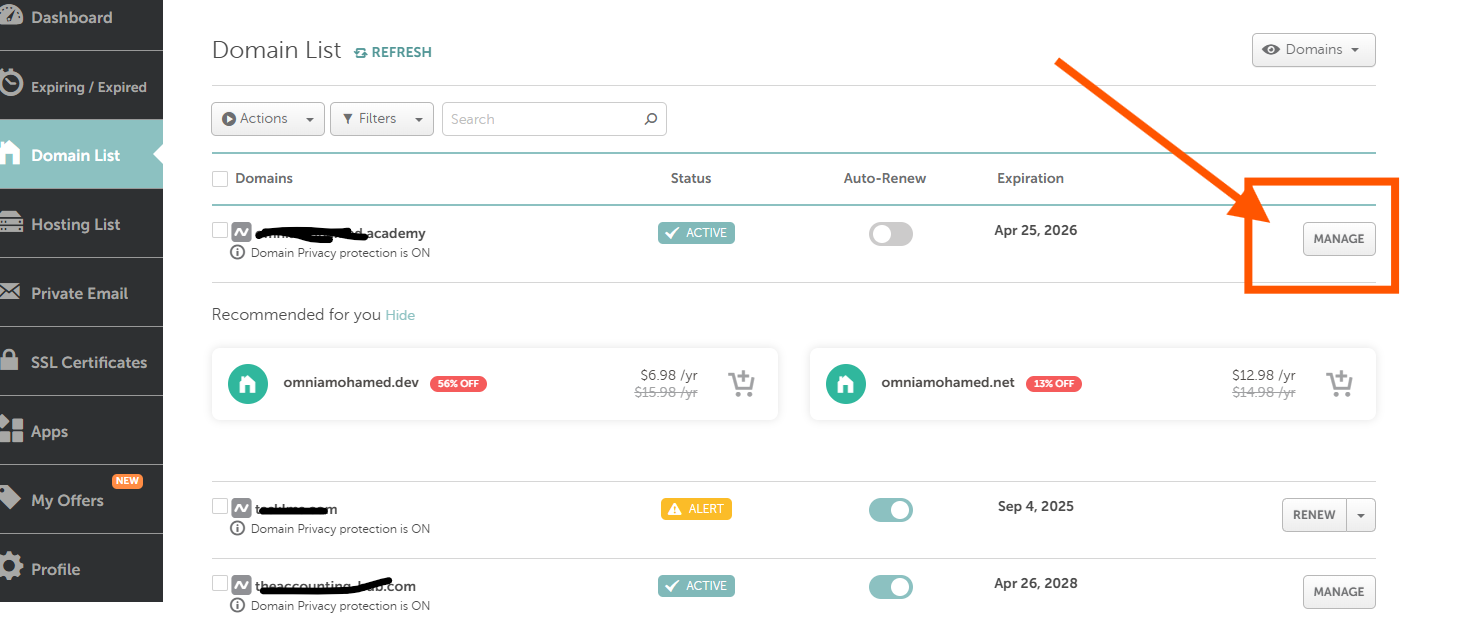Click the orange NEW badge in the sidebar
Screen dimensions: 1462x637
click(127, 481)
